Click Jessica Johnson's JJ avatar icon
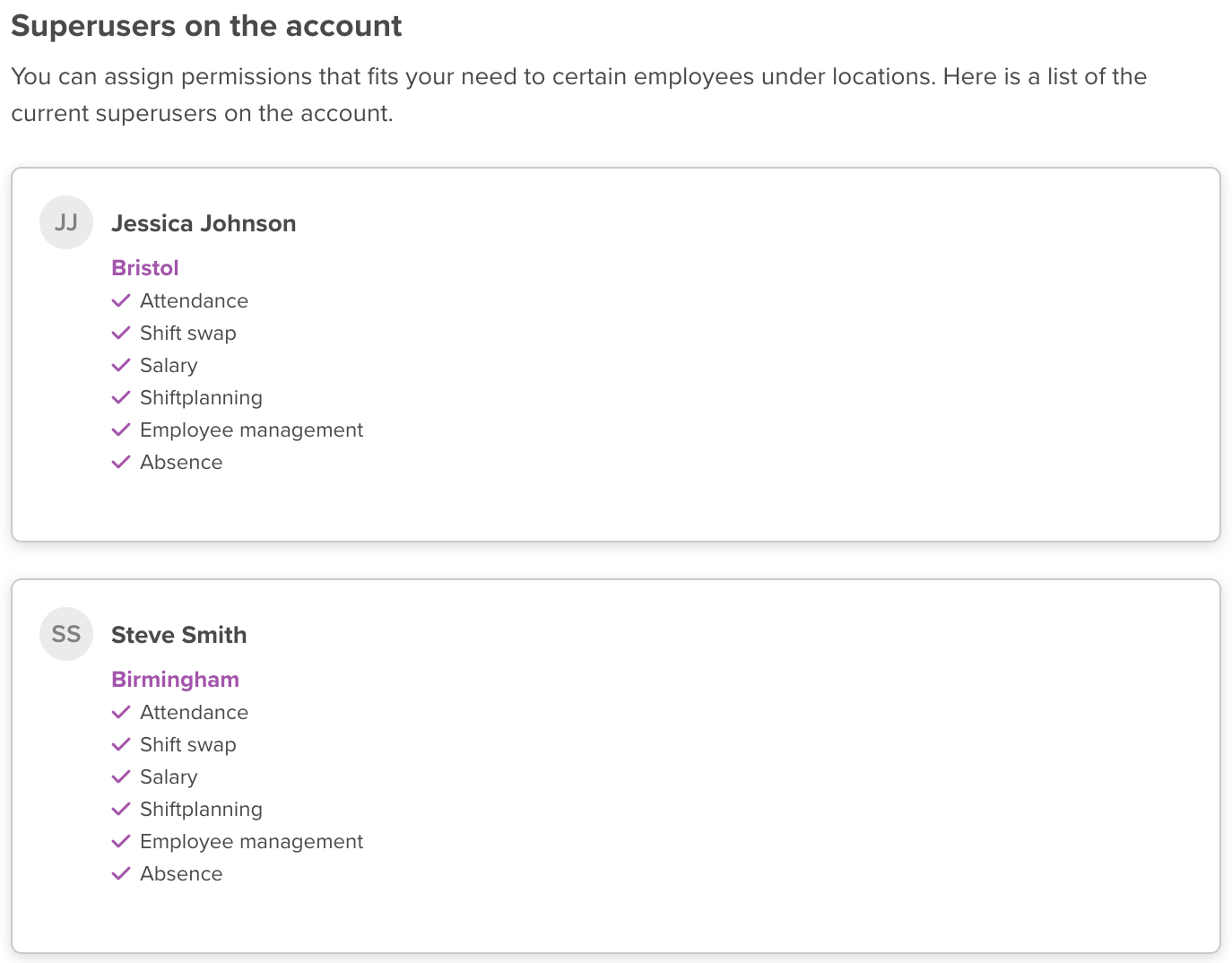The width and height of the screenshot is (1232, 963). (x=66, y=222)
